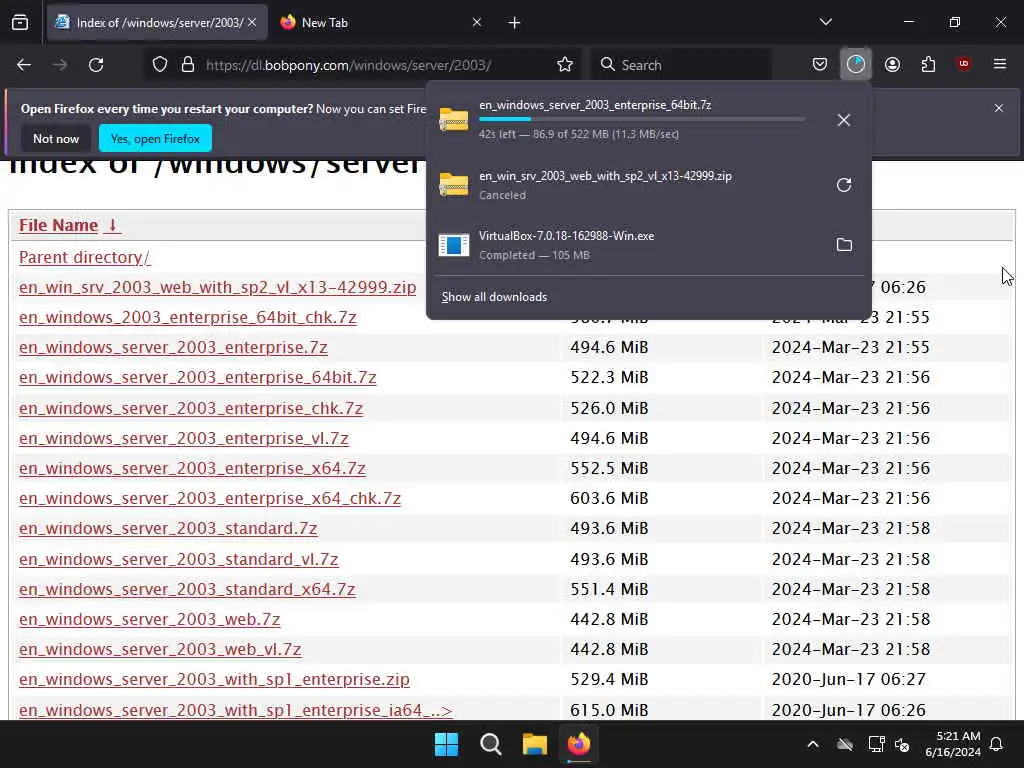The height and width of the screenshot is (768, 1024).
Task: Download en_windows_server_2003_web_vl.7z
Action: 160,649
